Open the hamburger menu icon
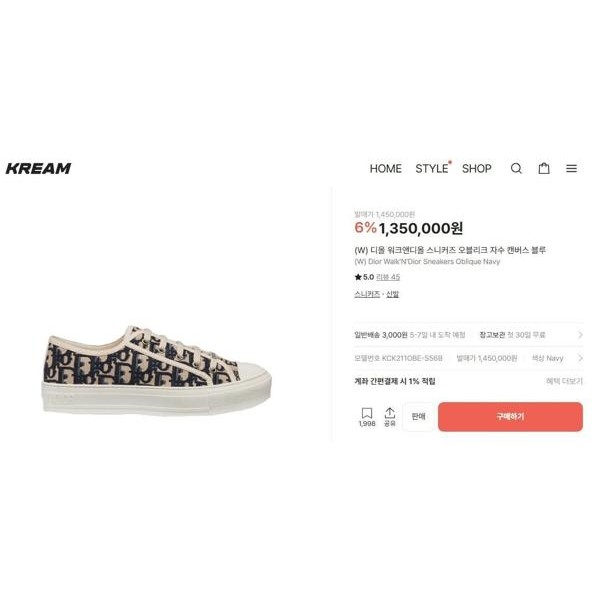600x600 pixels. [571, 168]
